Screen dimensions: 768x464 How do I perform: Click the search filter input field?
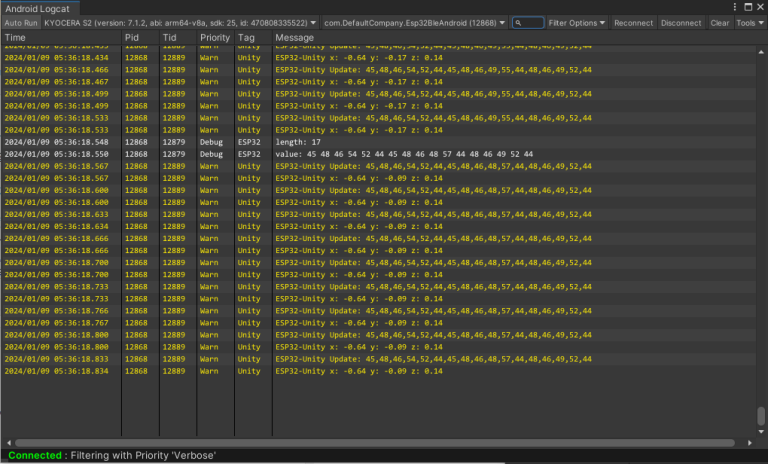coord(528,23)
